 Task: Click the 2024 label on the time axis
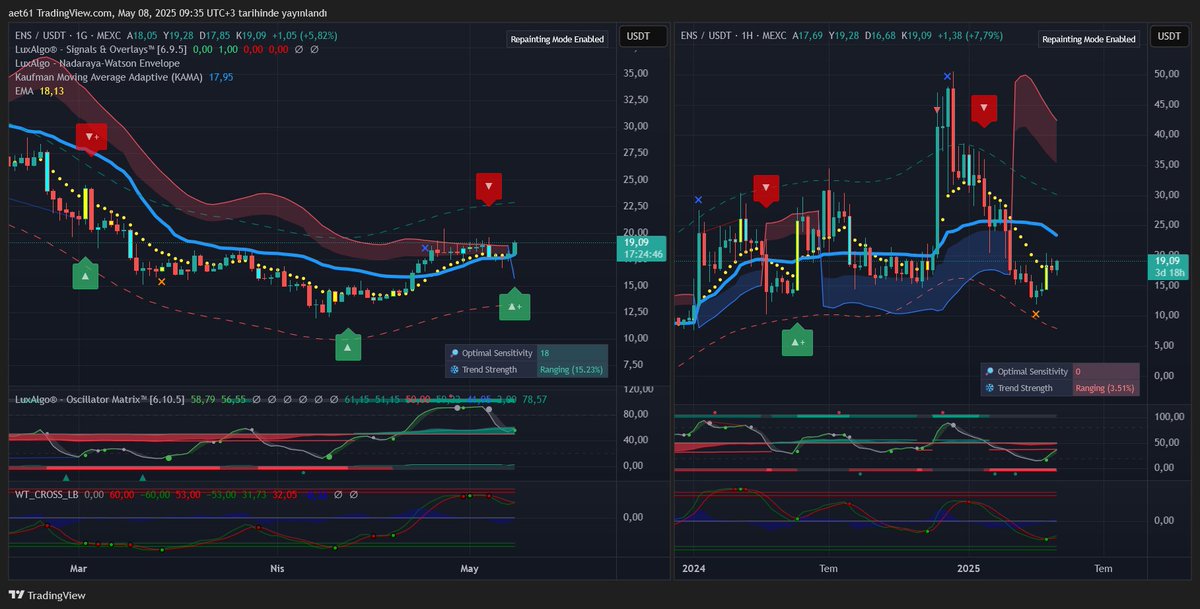693,568
